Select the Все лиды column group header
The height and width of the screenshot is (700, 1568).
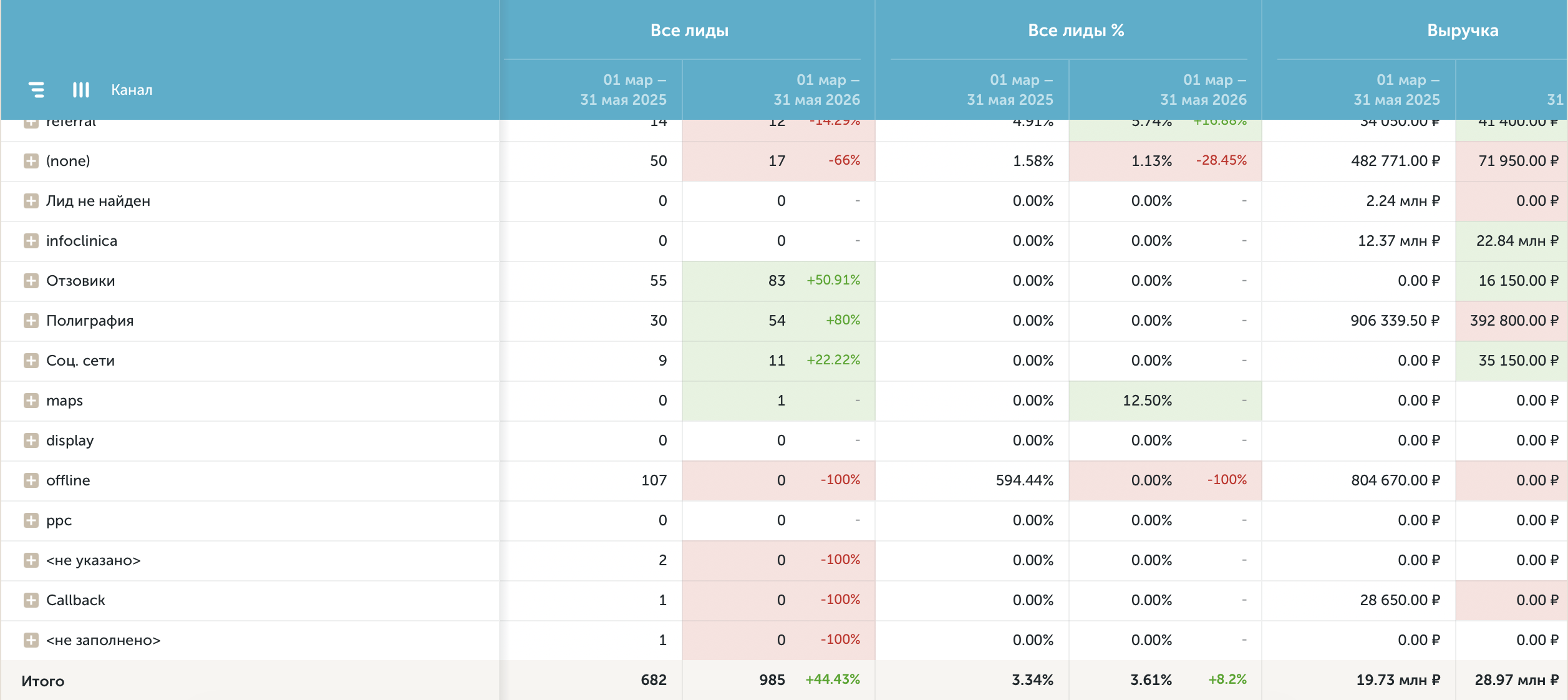[x=689, y=31]
